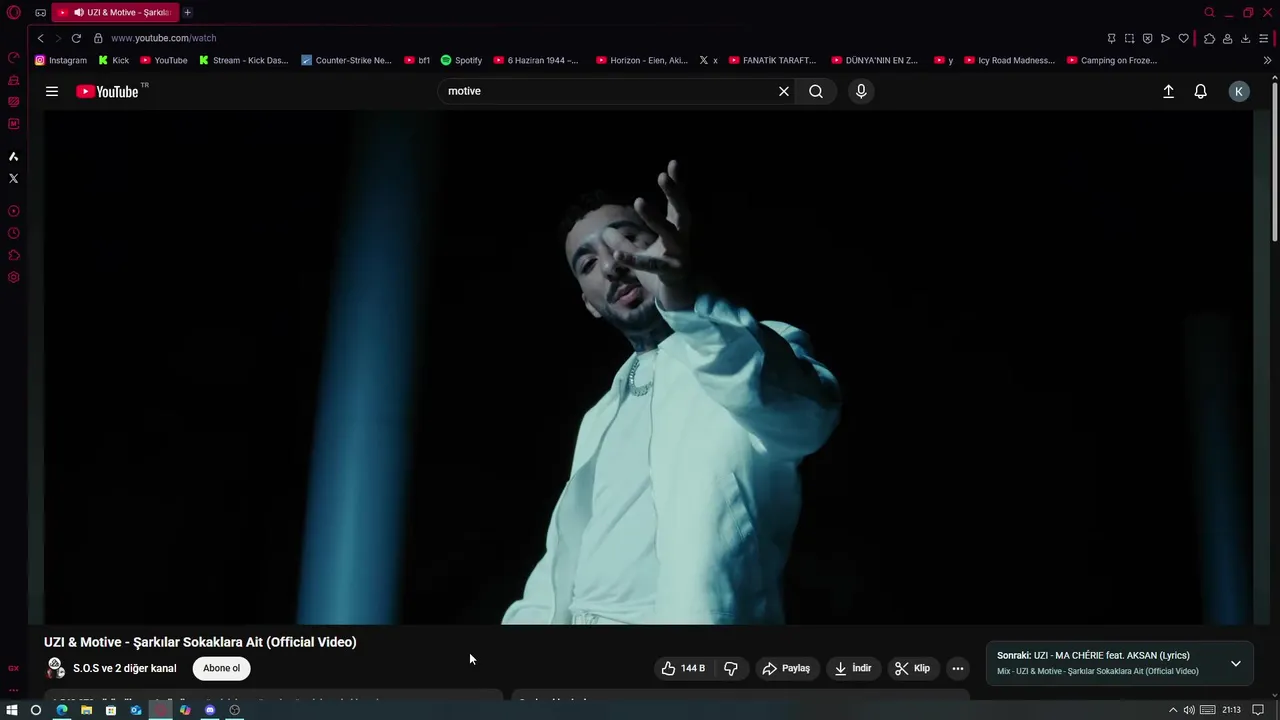1280x720 pixels.
Task: Open bf1 bookmark
Action: click(x=417, y=60)
